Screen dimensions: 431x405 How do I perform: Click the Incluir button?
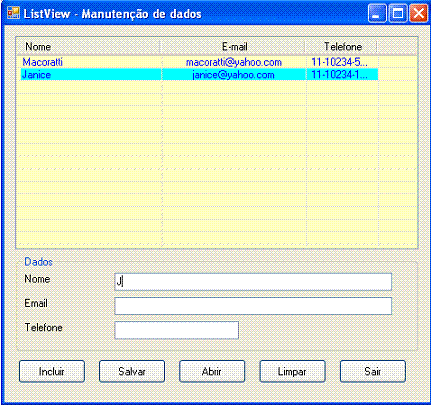(x=52, y=371)
